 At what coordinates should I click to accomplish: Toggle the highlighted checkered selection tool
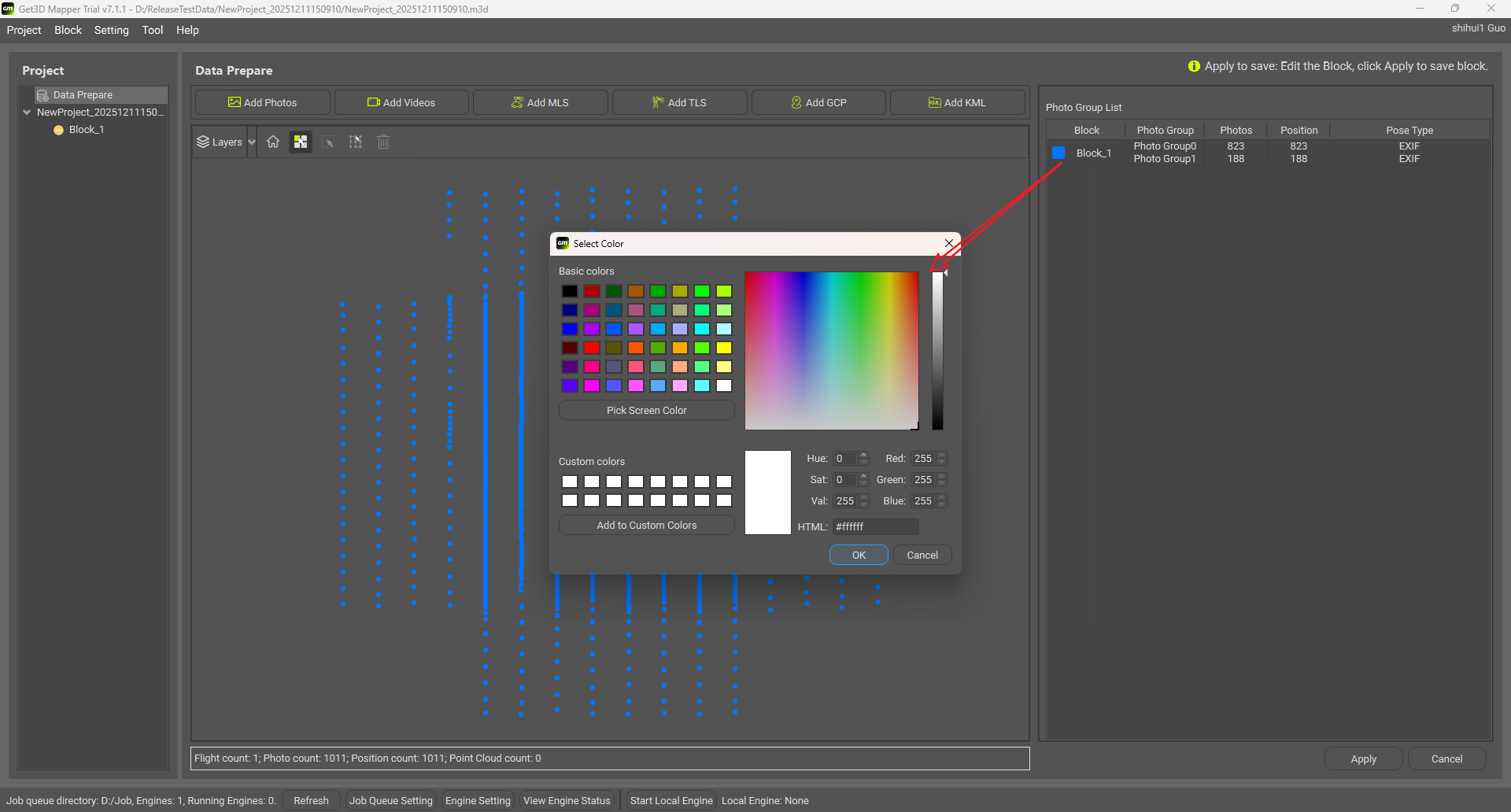coord(301,142)
